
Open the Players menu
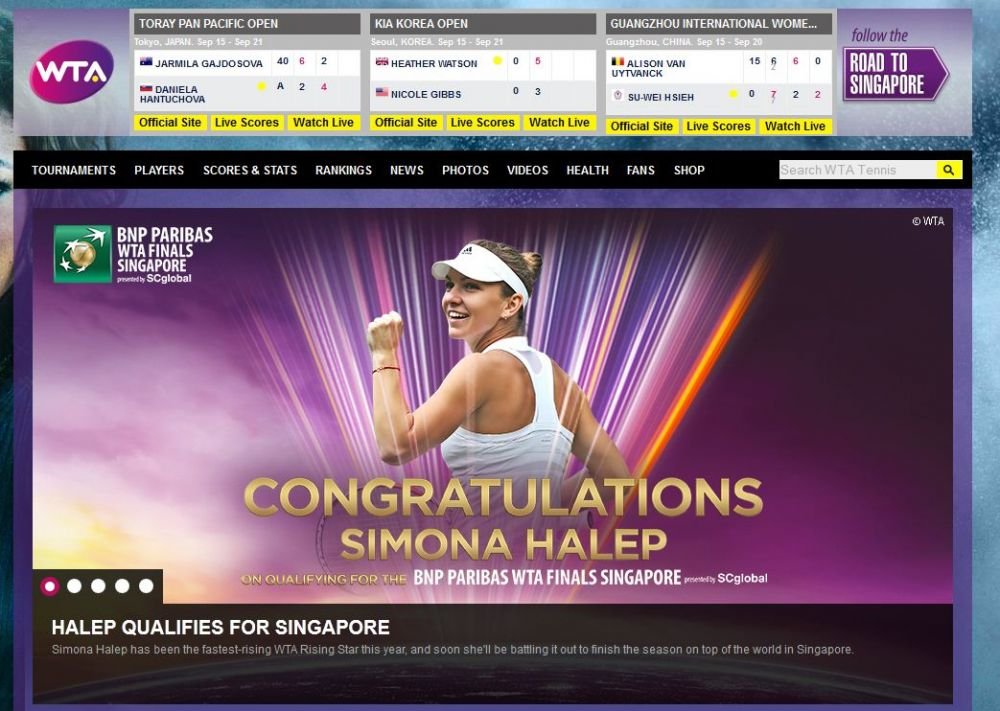point(159,170)
